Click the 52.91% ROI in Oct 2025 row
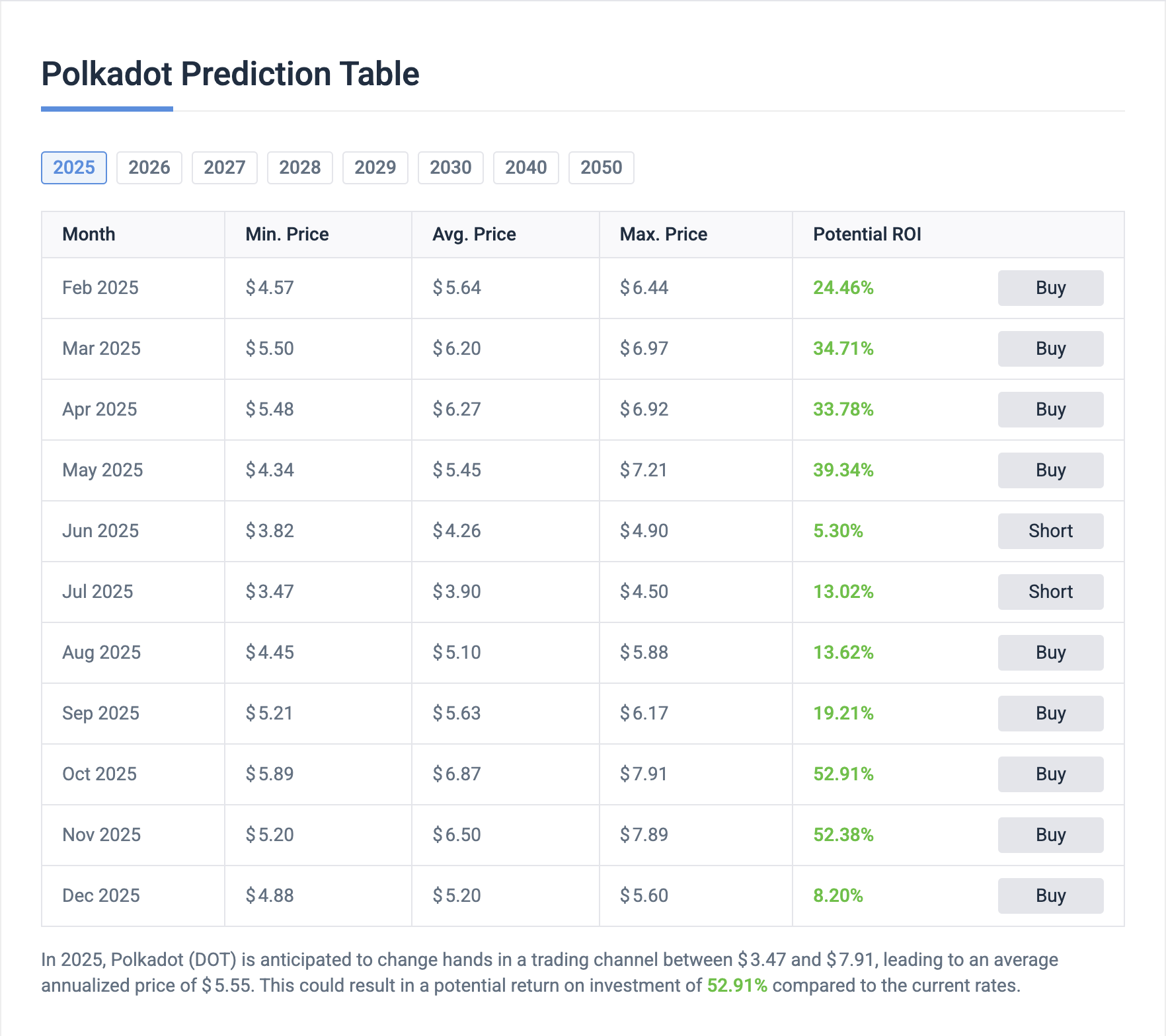 843,774
